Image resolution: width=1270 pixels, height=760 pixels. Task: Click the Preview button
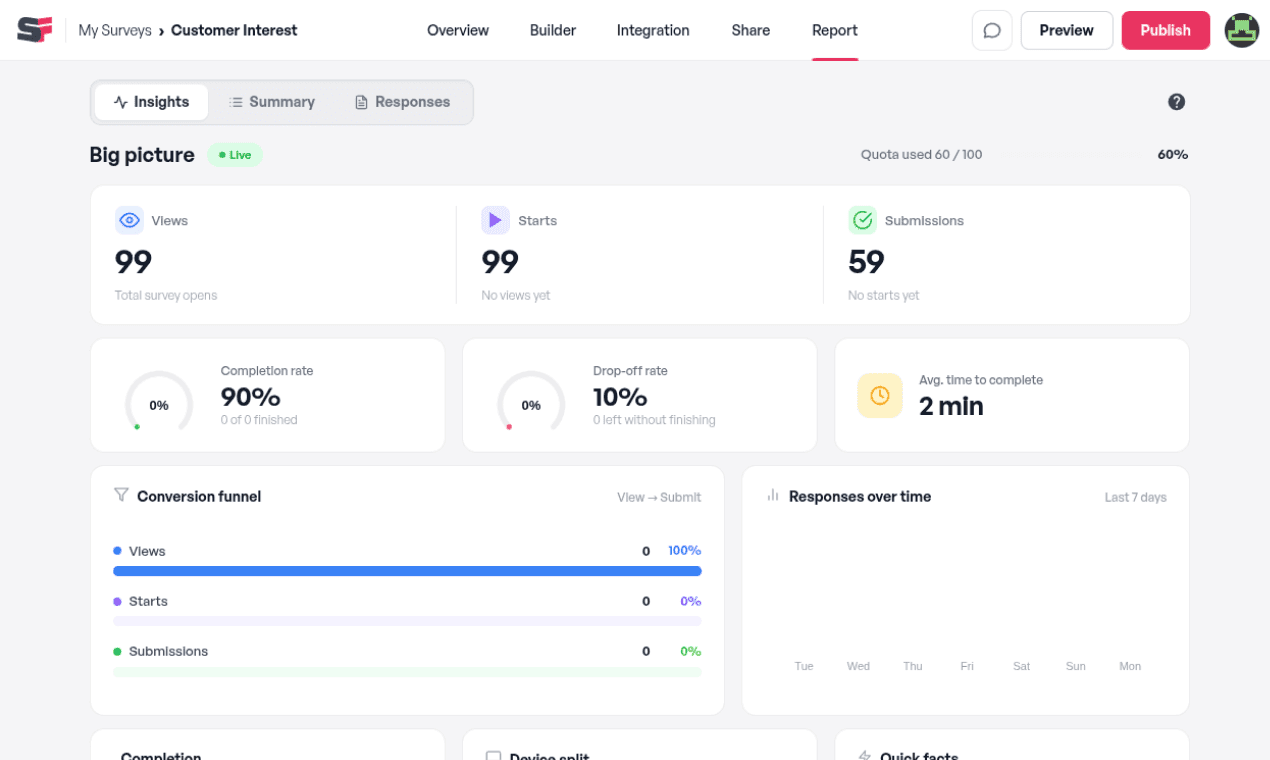click(x=1067, y=30)
